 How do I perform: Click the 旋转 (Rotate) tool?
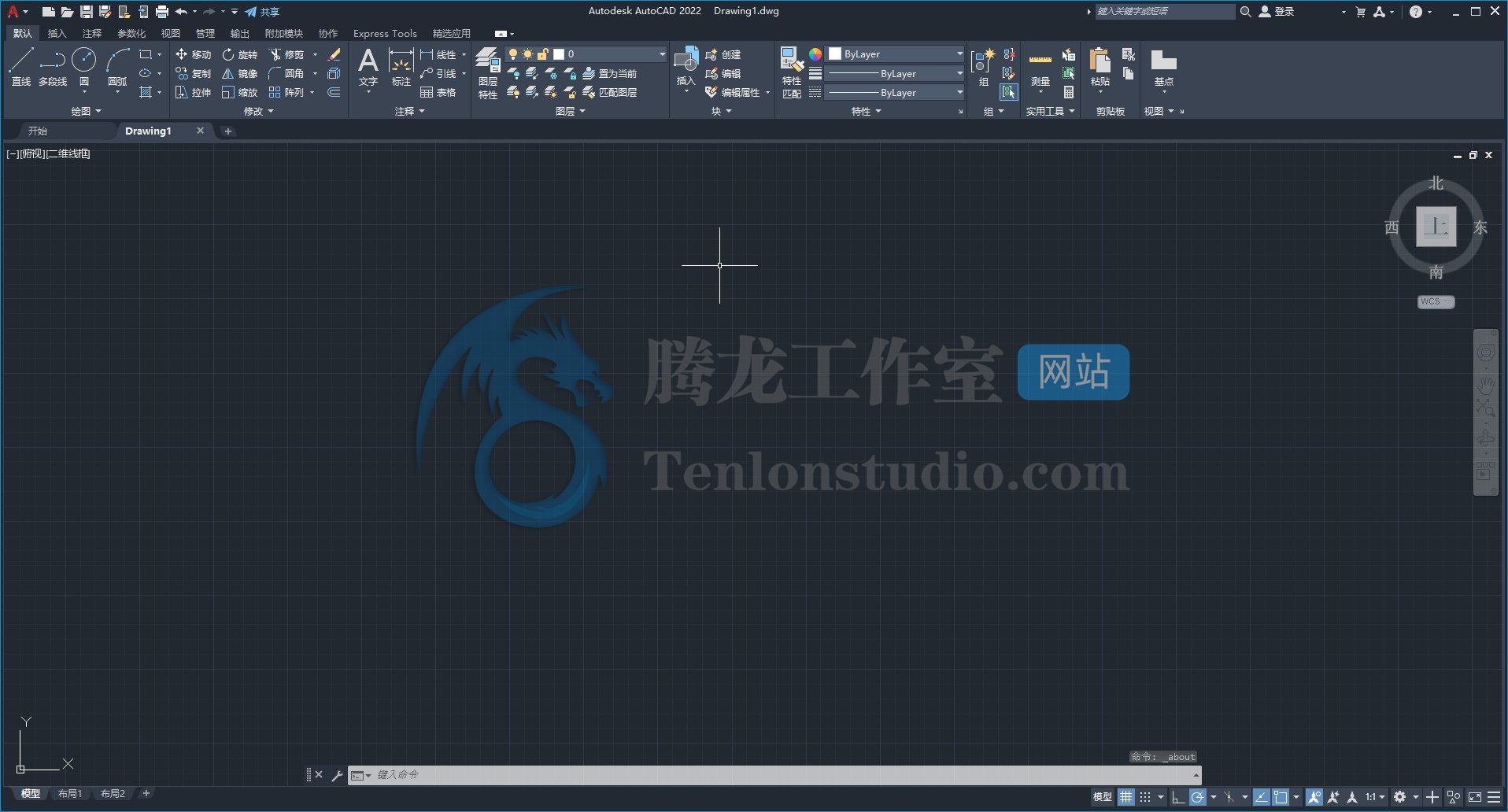pyautogui.click(x=240, y=54)
